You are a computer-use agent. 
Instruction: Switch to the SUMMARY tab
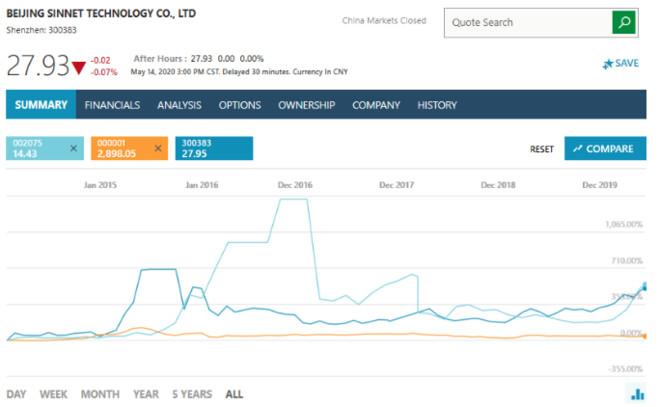tap(41, 104)
